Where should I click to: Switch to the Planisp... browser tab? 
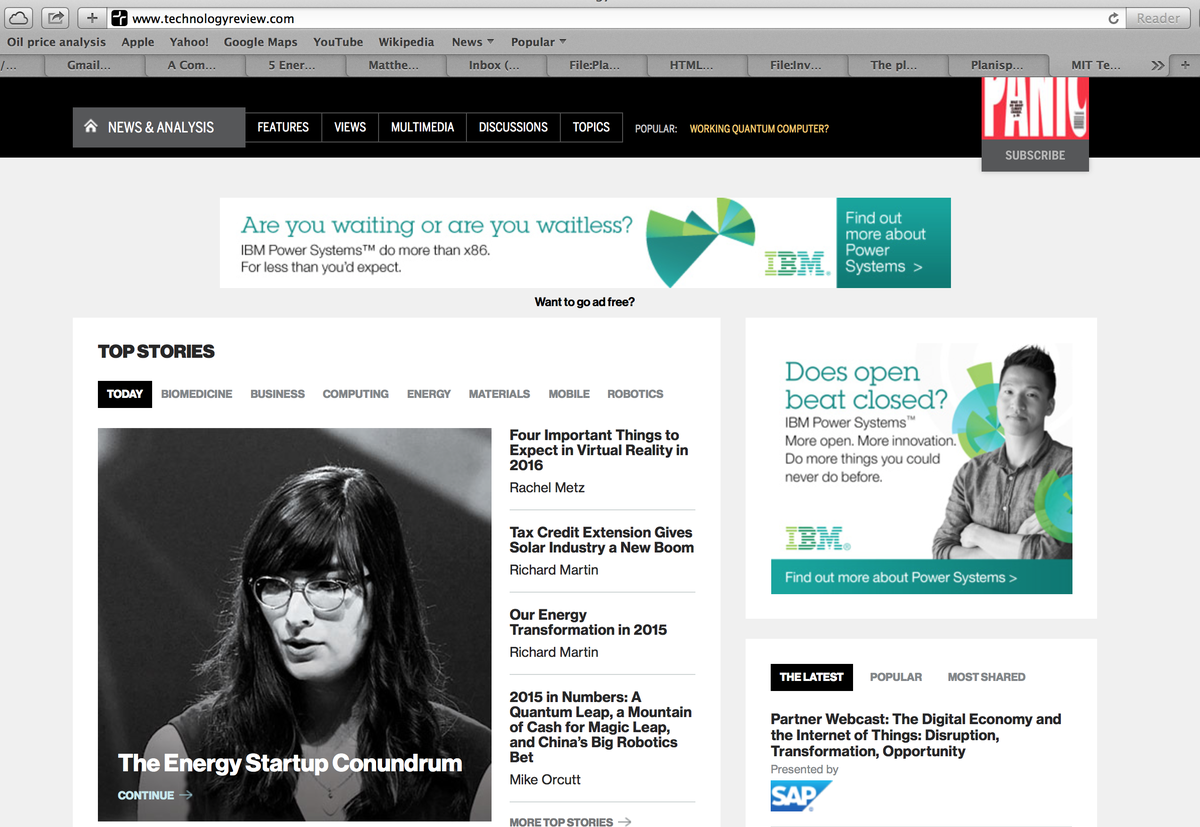point(997,65)
